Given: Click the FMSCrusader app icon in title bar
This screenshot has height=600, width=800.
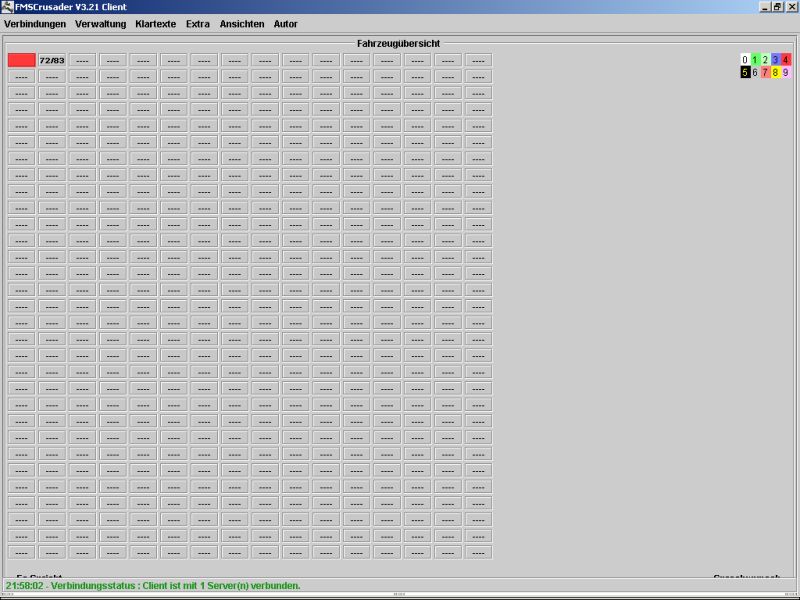Looking at the screenshot, I should (7, 6).
